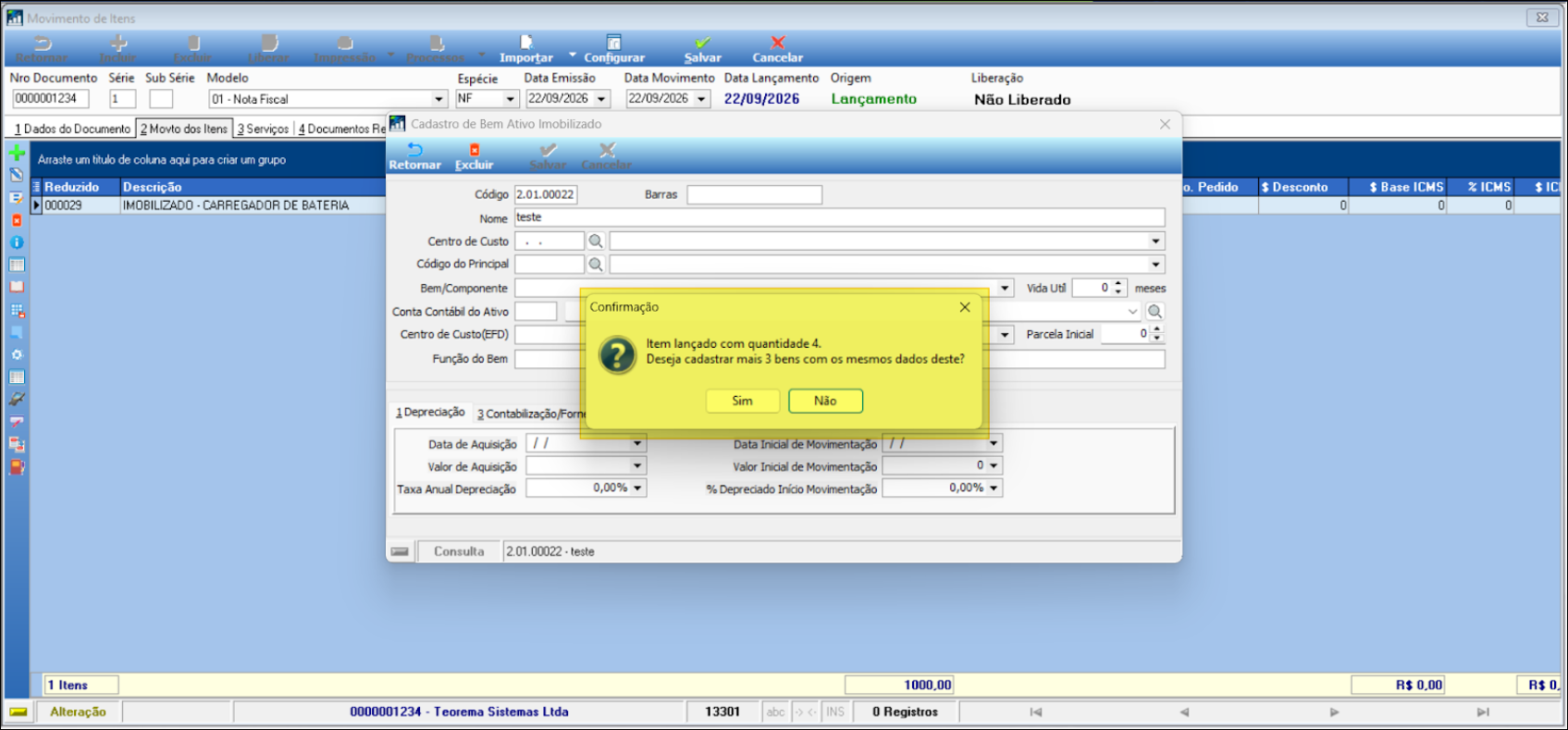
Task: Open the Data Movimento date dropdown
Action: (702, 99)
